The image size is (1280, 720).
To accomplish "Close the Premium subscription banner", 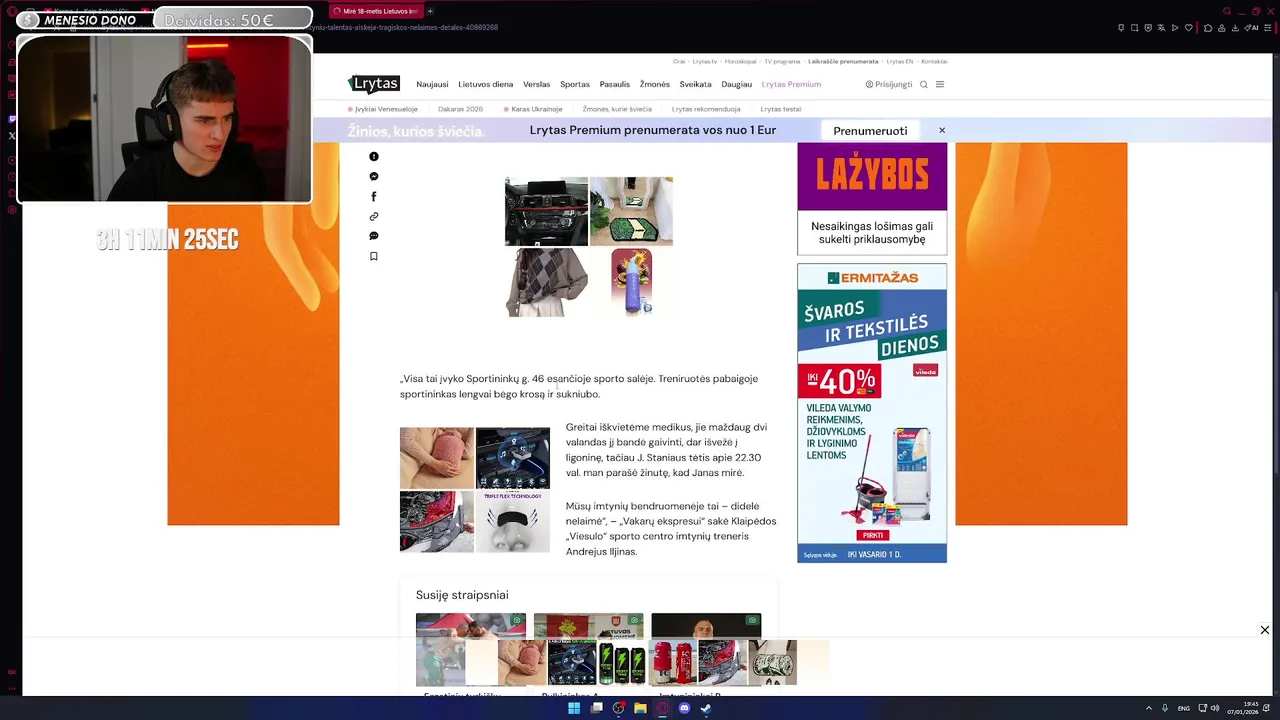I will pos(942,131).
